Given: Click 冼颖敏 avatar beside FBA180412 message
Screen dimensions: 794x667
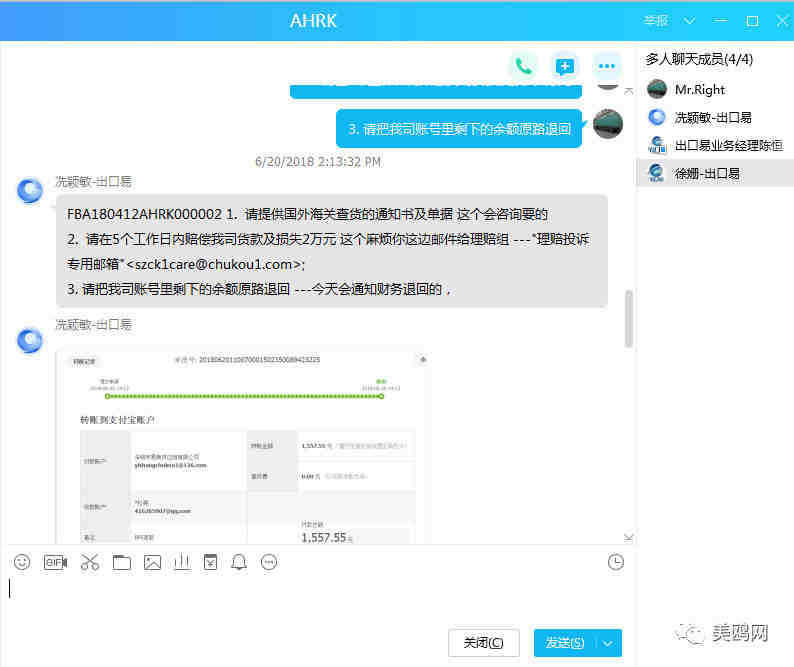Looking at the screenshot, I should (30, 190).
